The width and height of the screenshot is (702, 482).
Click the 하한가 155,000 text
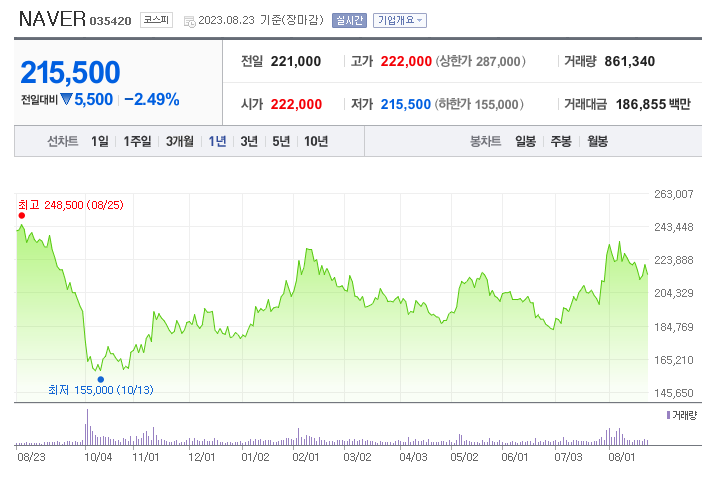coord(479,104)
